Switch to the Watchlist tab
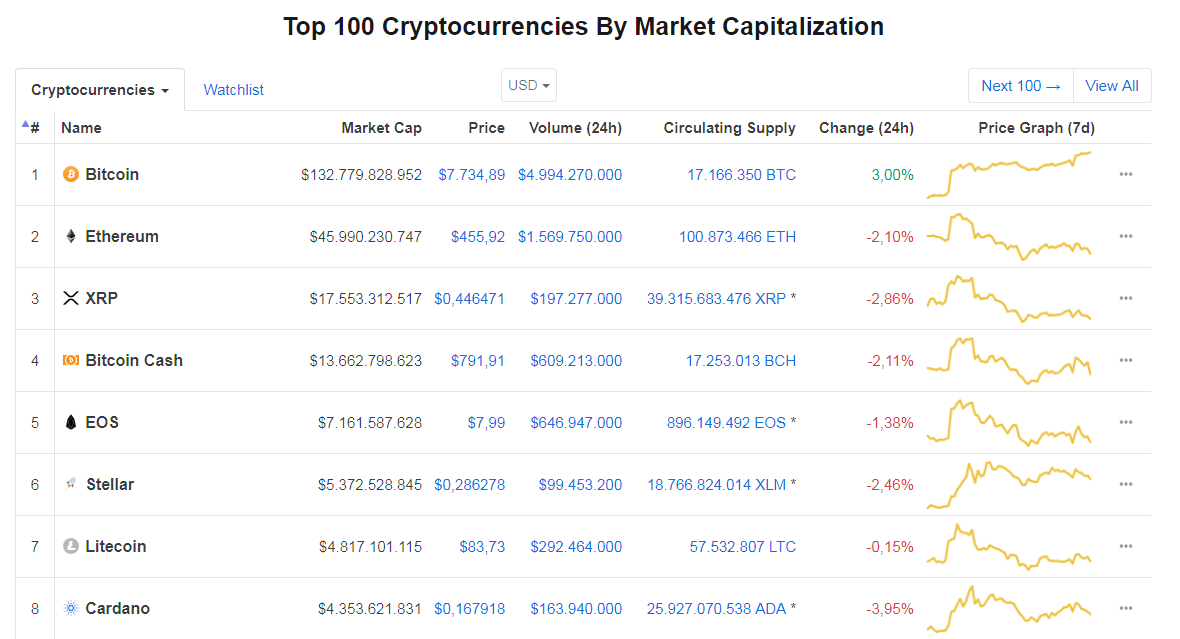The width and height of the screenshot is (1180, 639). coord(234,90)
